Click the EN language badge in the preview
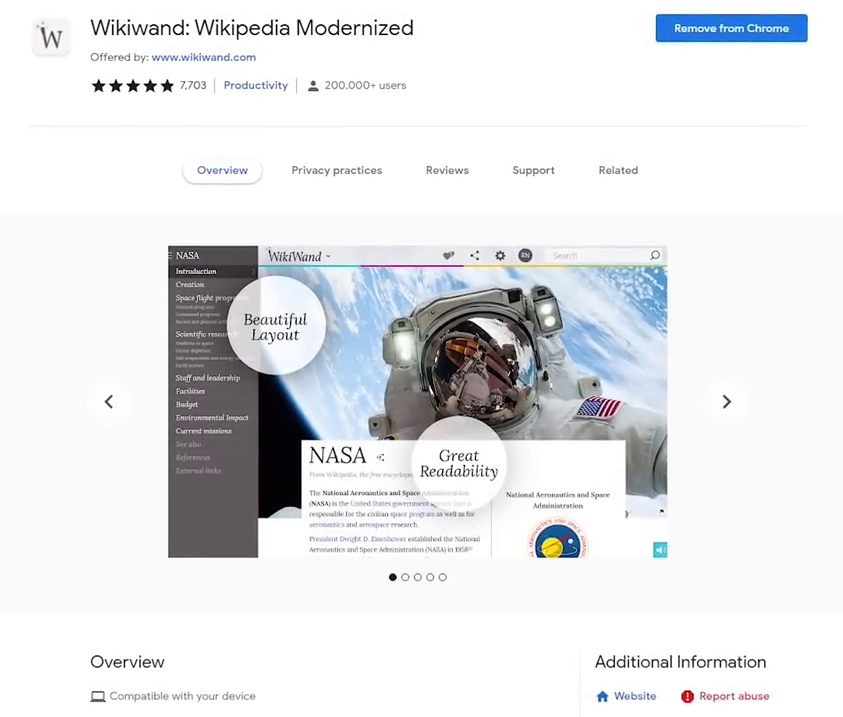Viewport: 843px width, 717px height. click(525, 255)
